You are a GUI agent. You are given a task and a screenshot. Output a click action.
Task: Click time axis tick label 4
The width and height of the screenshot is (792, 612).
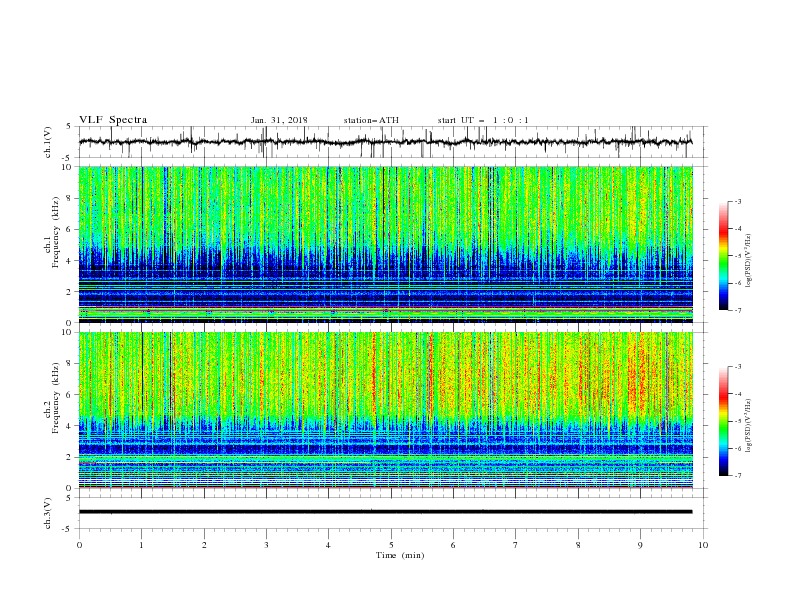point(329,545)
